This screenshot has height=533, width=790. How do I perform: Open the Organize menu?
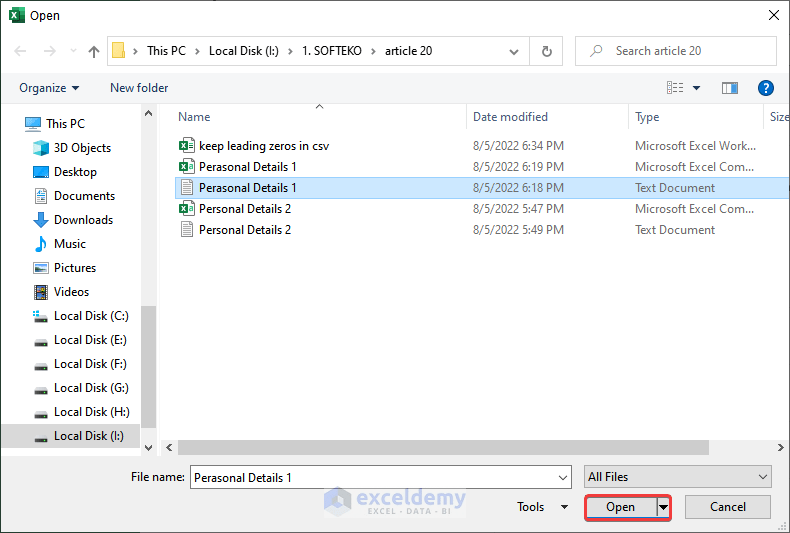click(x=49, y=88)
